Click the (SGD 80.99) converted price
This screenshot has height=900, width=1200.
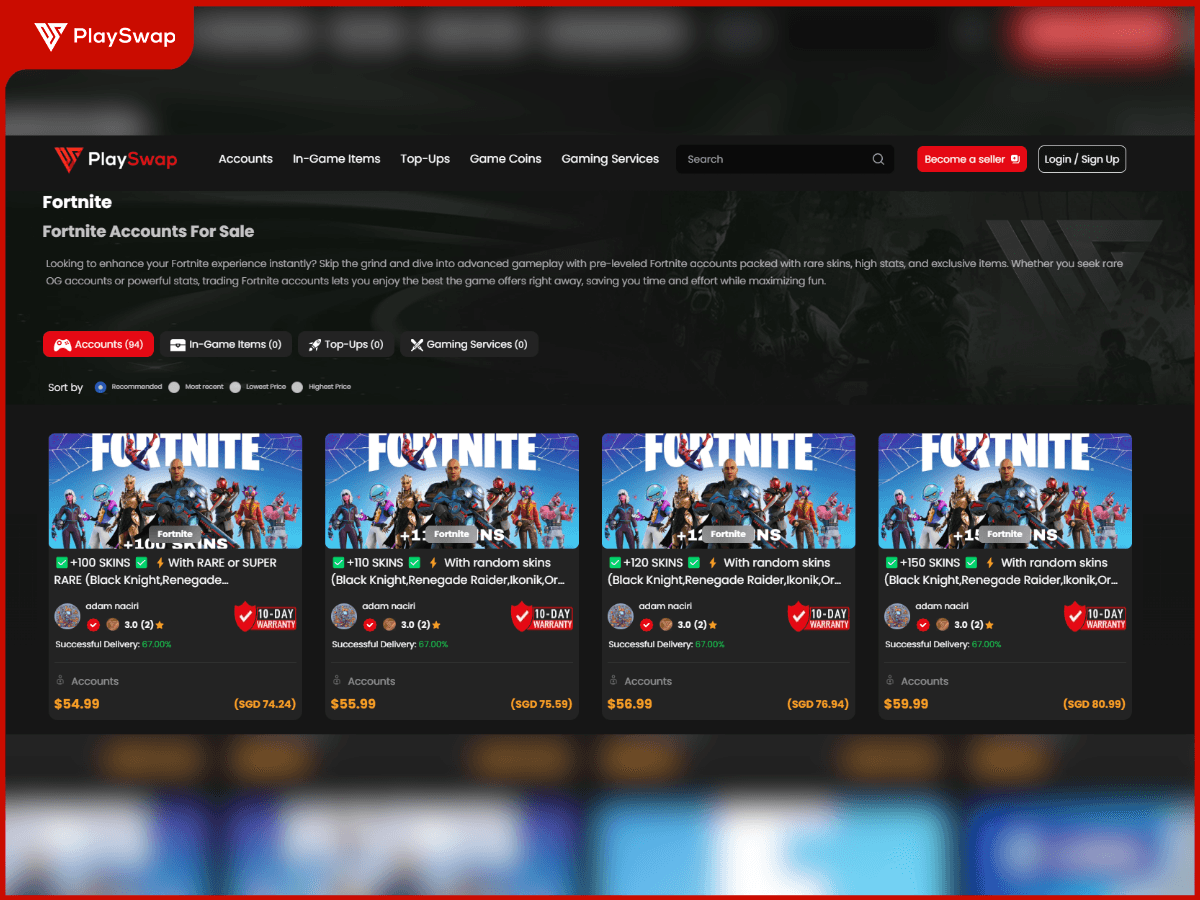click(x=1095, y=704)
